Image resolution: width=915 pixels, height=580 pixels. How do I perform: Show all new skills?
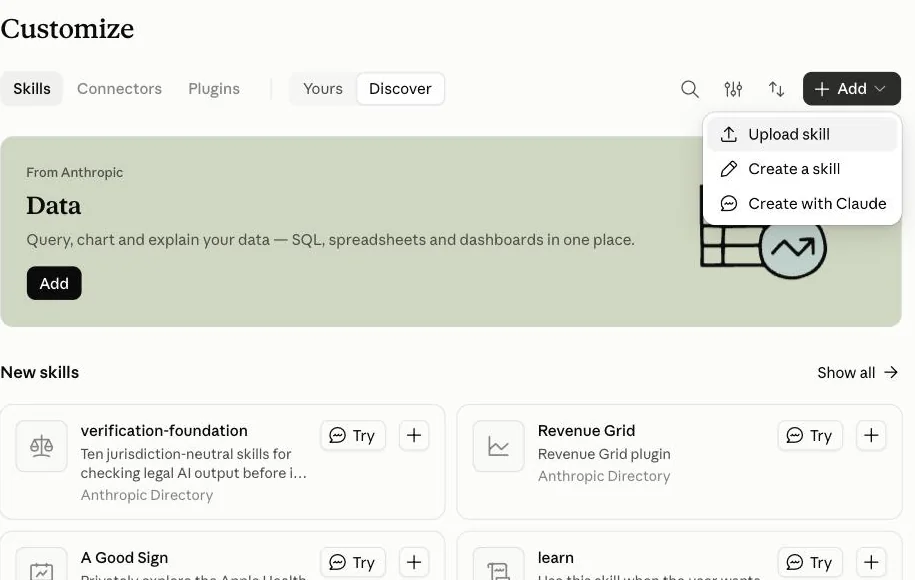[857, 372]
